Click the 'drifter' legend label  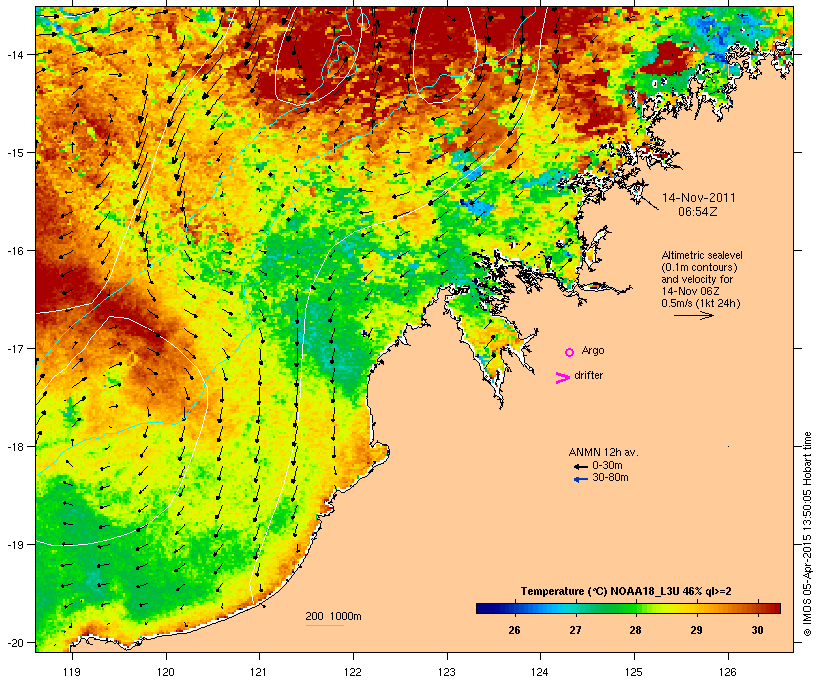588,375
